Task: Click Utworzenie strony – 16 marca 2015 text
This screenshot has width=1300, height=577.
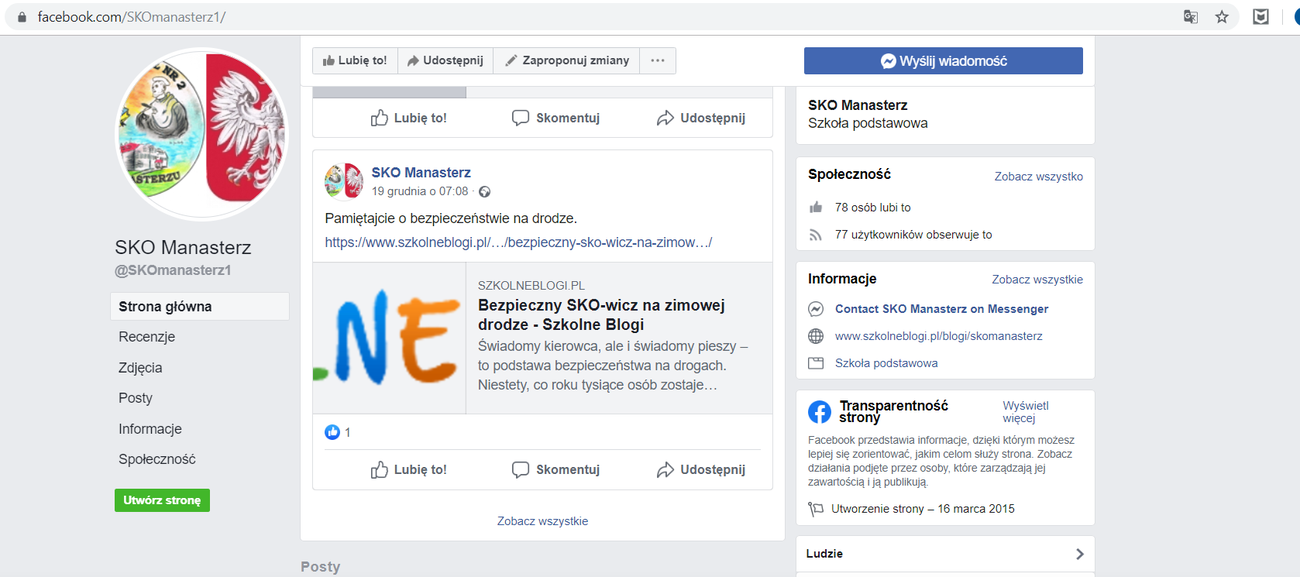Action: pyautogui.click(x=923, y=509)
